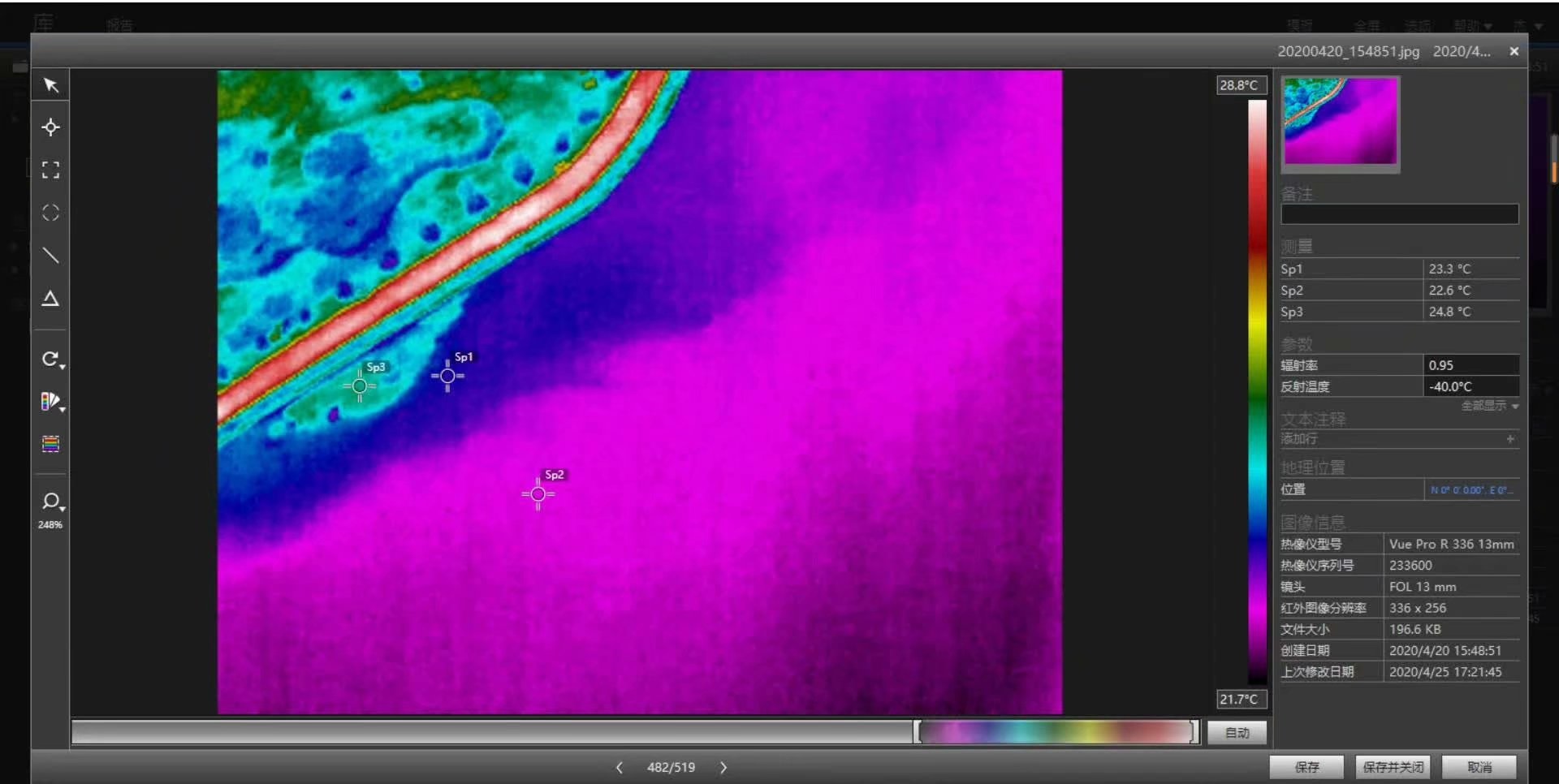
Task: Click the 取消 cancel button
Action: pyautogui.click(x=1479, y=767)
